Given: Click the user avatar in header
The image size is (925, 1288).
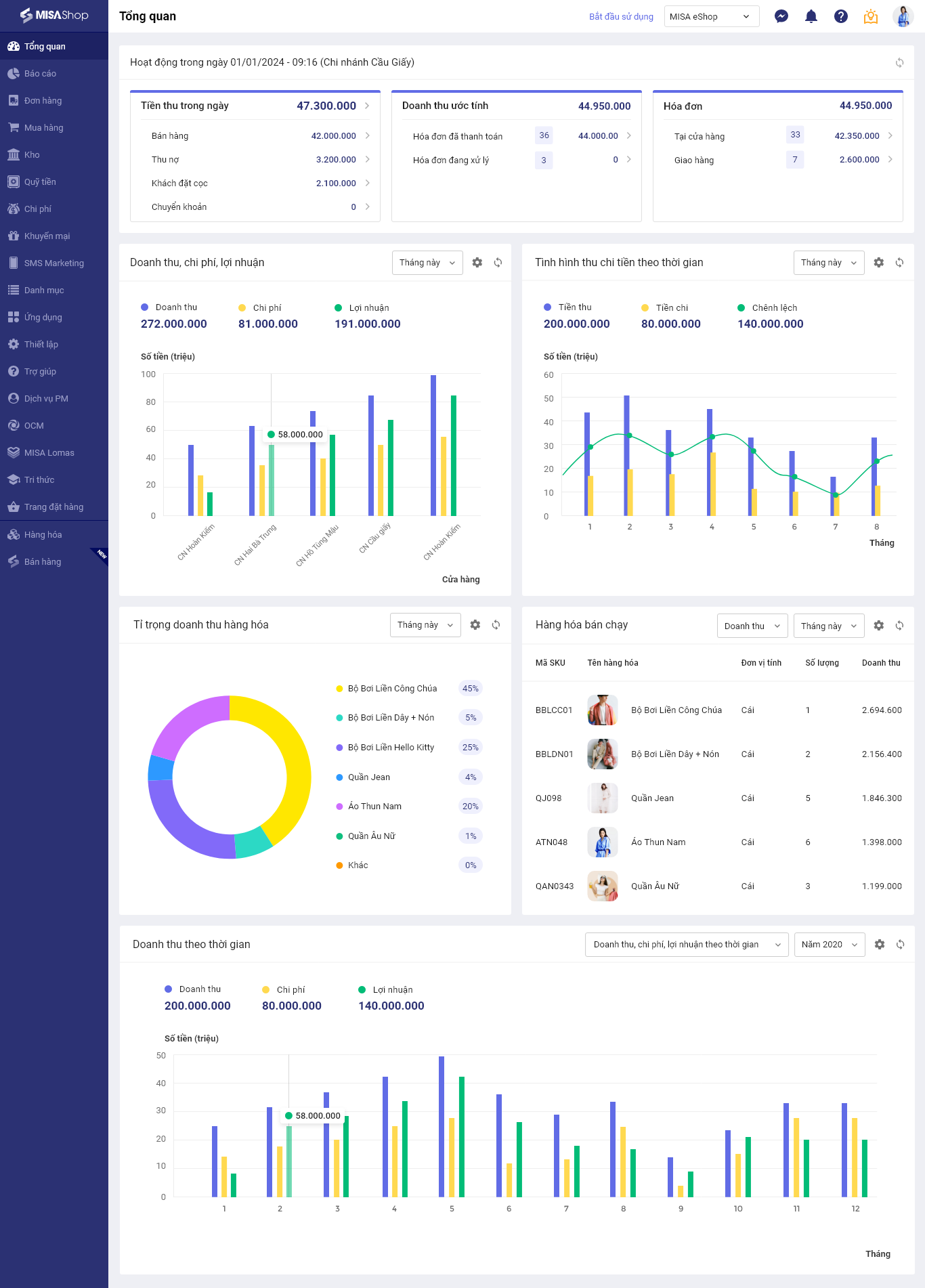Looking at the screenshot, I should pos(903,16).
